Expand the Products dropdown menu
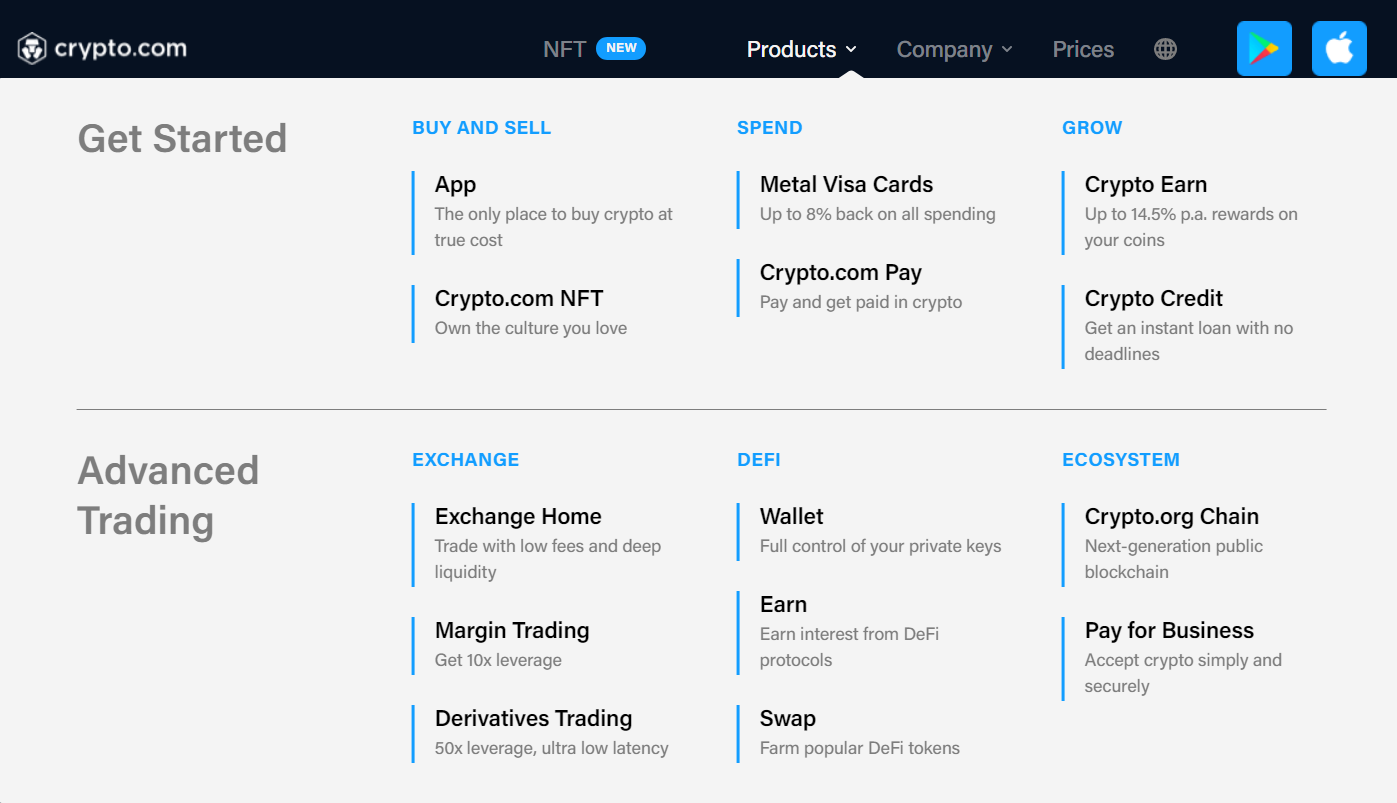The width and height of the screenshot is (1397, 803). click(791, 49)
